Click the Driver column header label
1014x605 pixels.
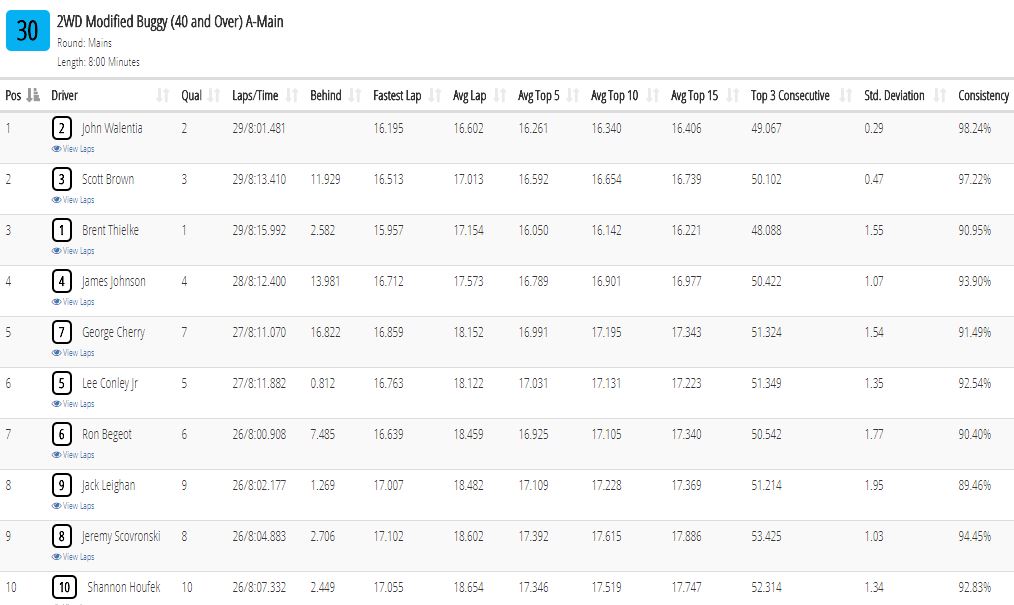click(65, 96)
